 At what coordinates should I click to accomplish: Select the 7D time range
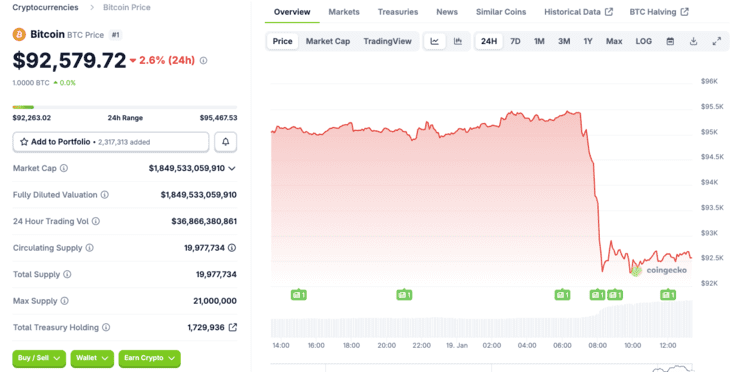tap(515, 42)
